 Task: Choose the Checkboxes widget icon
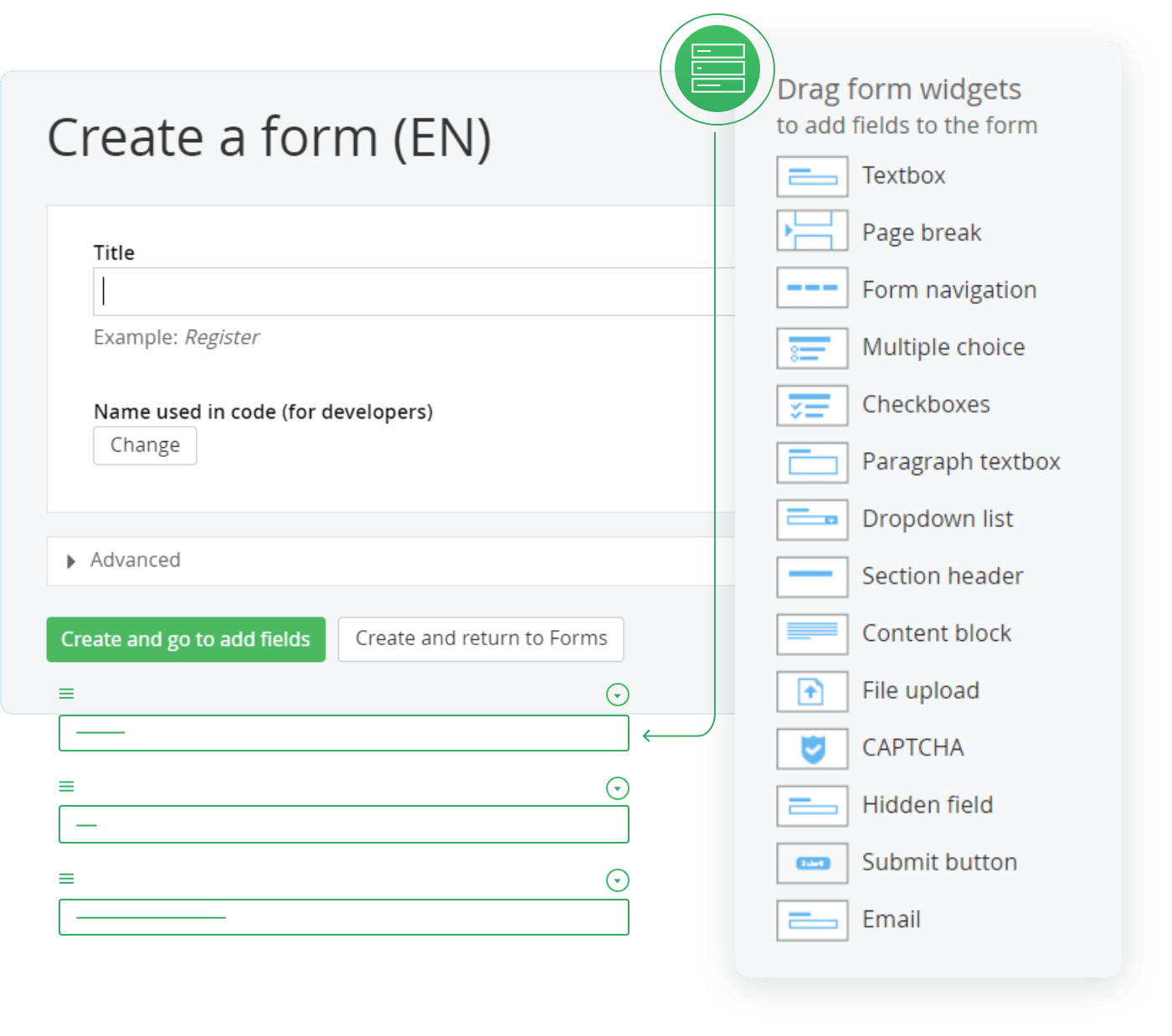(812, 405)
